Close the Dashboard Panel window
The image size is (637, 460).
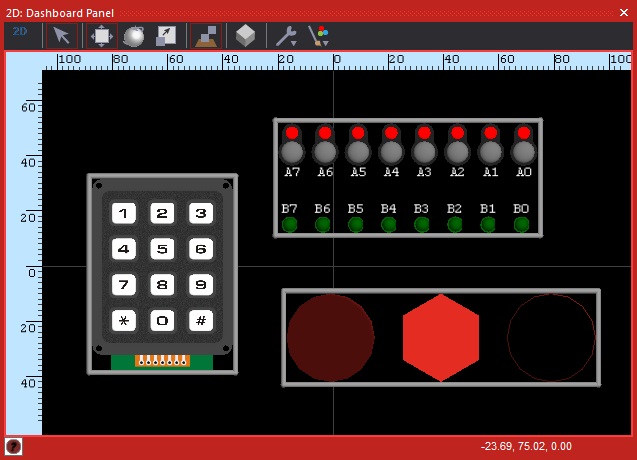pos(624,13)
